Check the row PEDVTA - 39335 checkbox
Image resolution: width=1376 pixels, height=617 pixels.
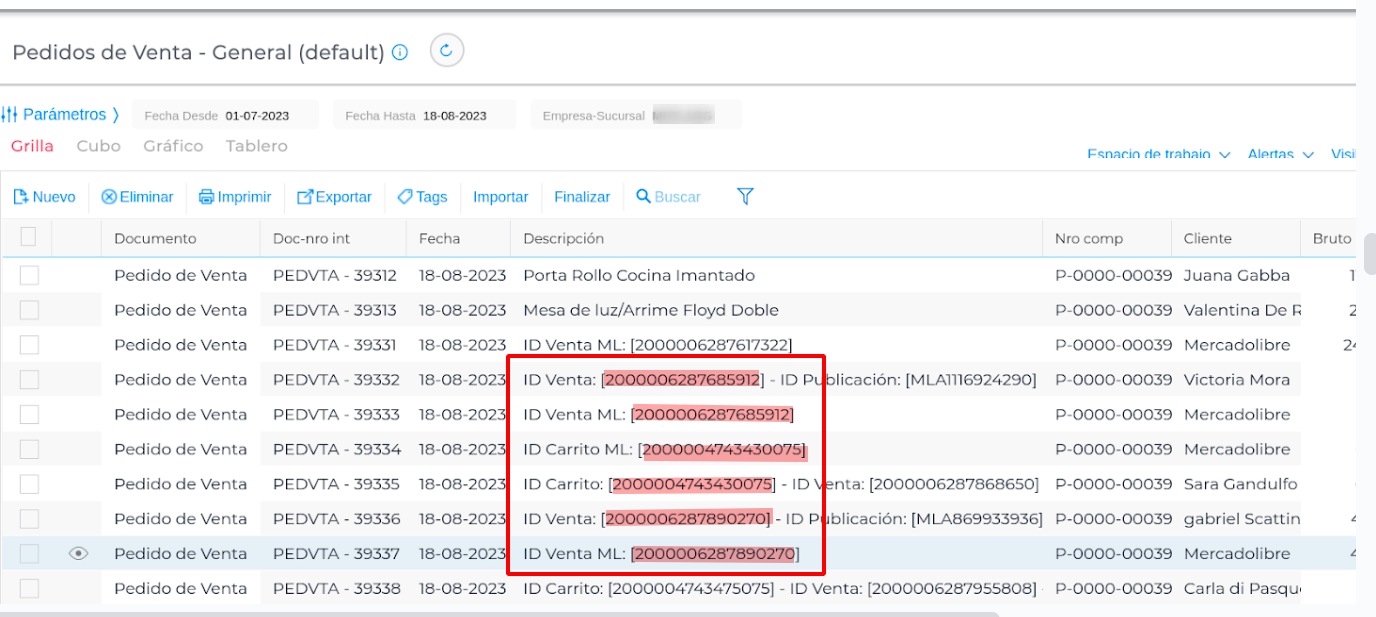coord(29,484)
